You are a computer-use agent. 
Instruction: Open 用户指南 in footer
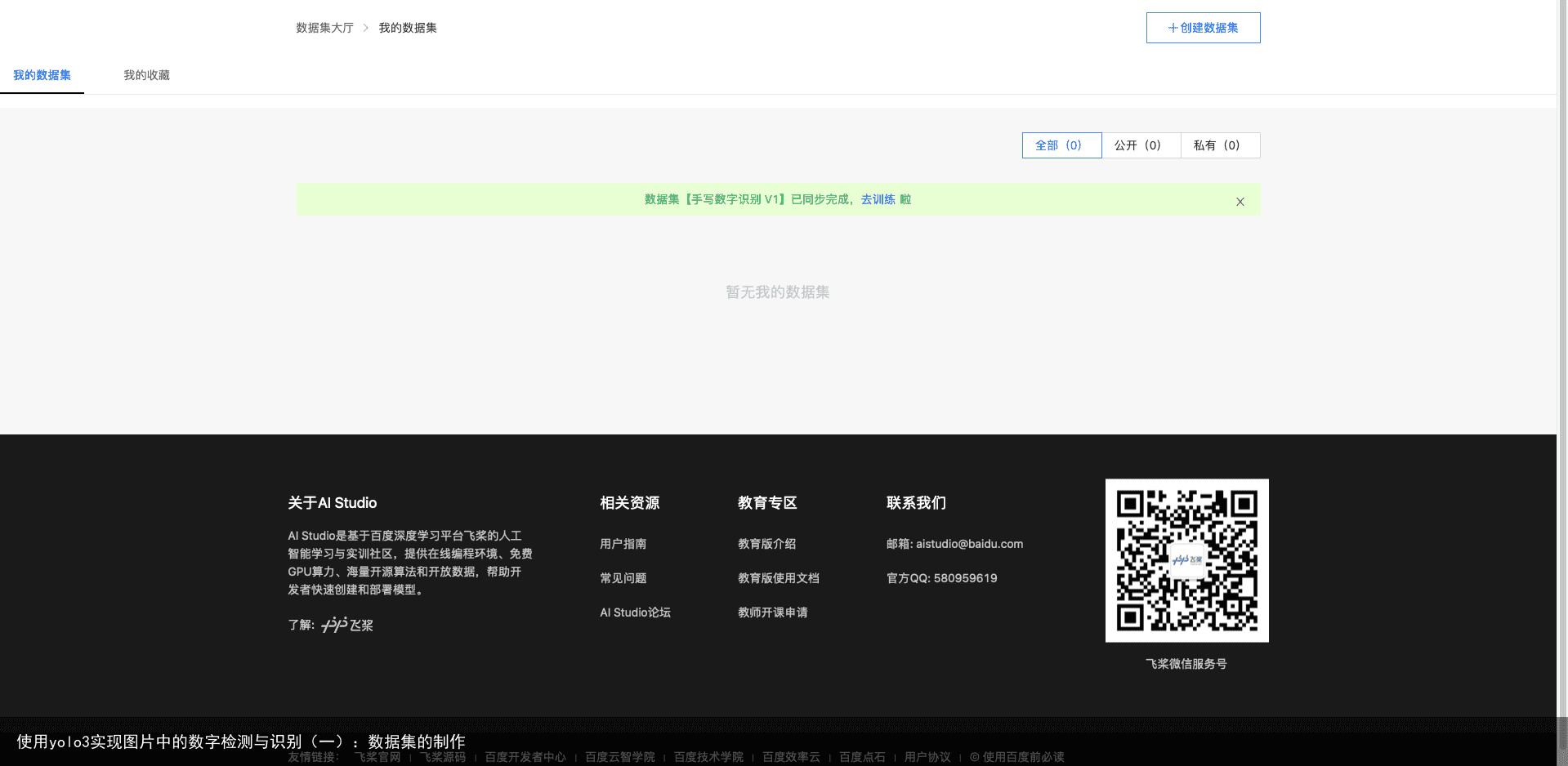coord(623,544)
